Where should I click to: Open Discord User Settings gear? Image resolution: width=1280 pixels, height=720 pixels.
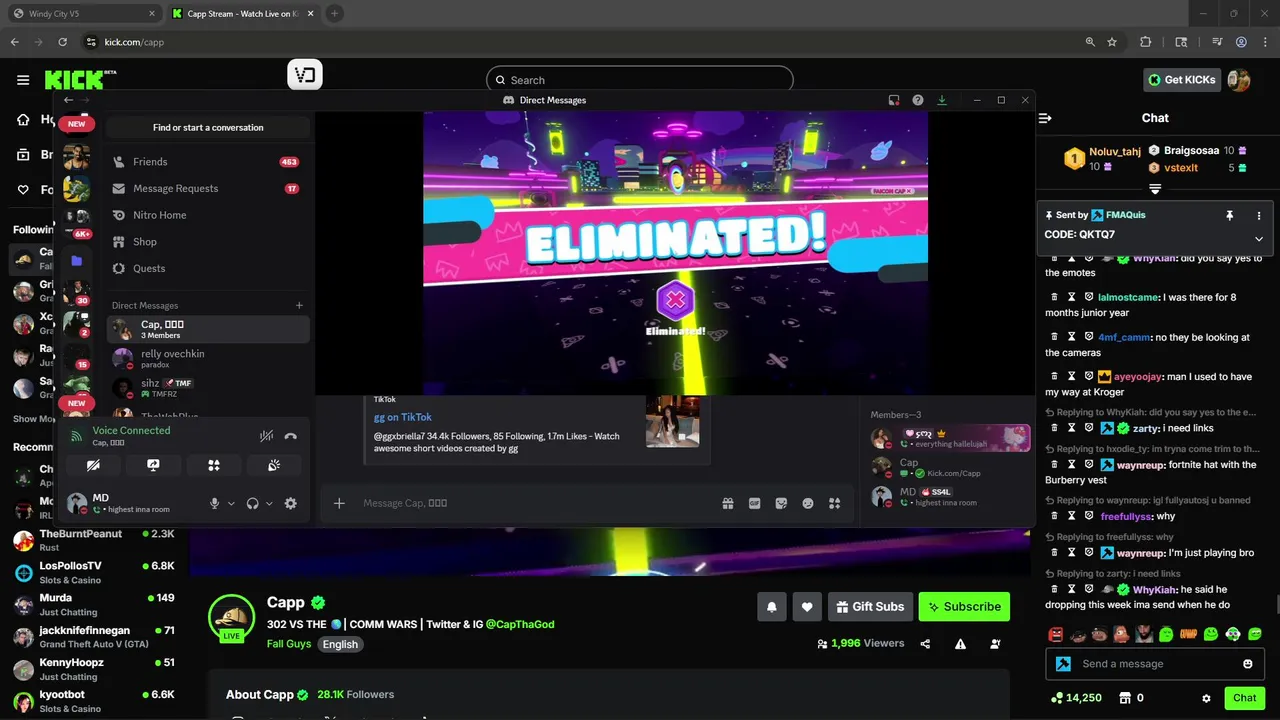(290, 503)
